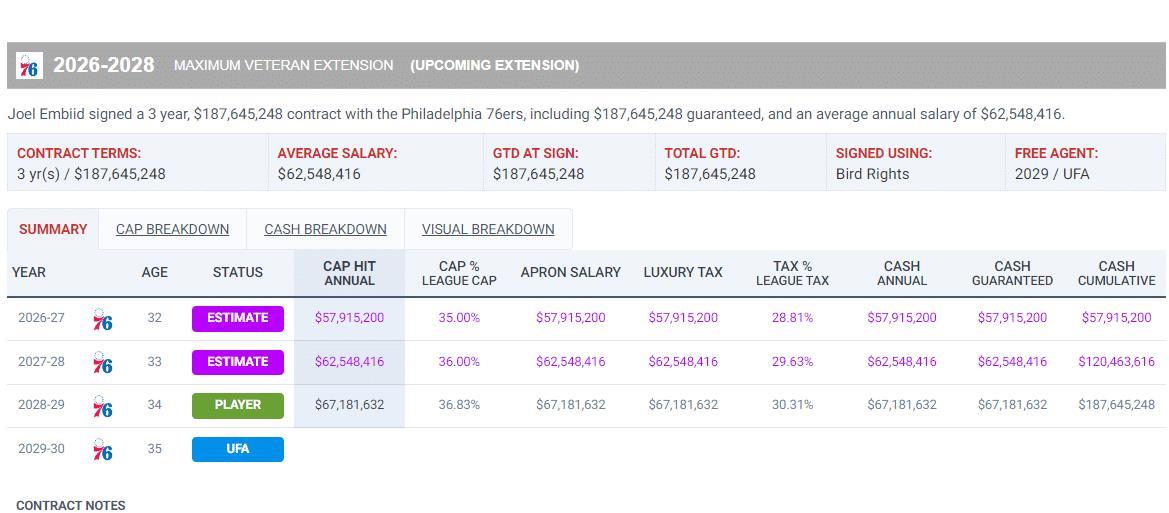Click the 2026-27 cap hit value $57,915,200
This screenshot has height=513, width=1169.
(x=349, y=318)
